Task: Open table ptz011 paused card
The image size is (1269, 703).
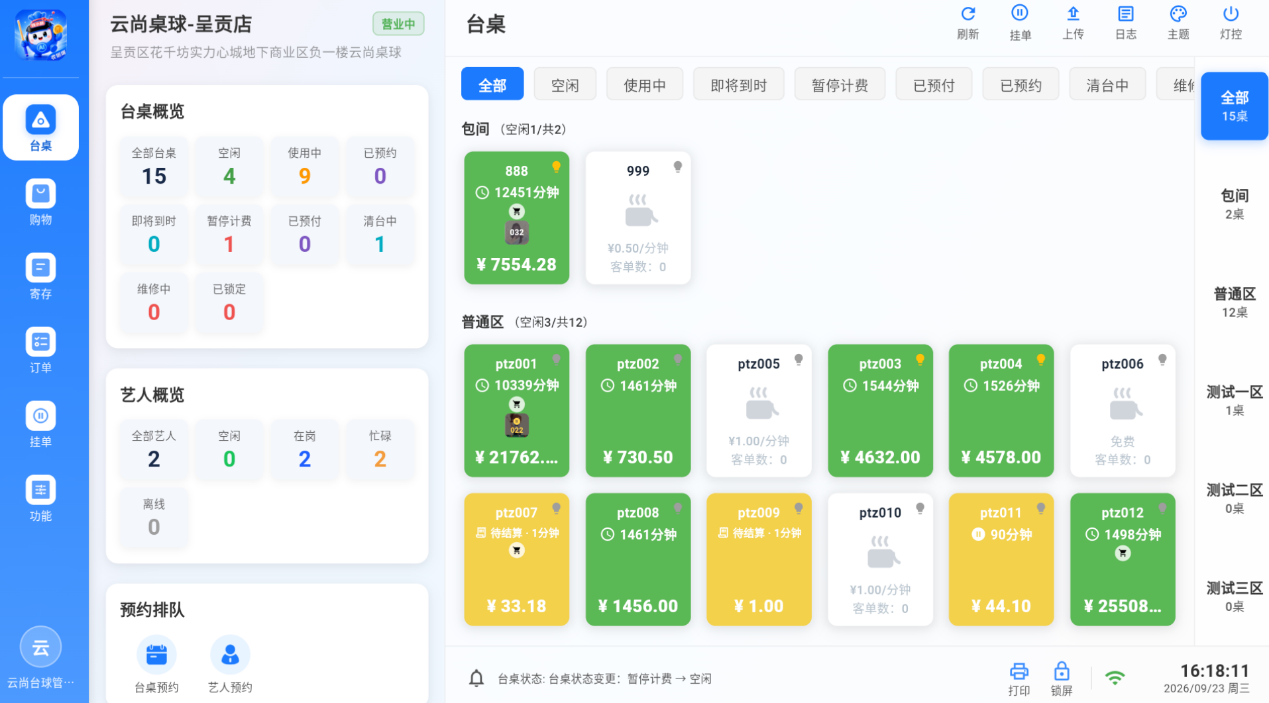Action: click(x=1001, y=559)
